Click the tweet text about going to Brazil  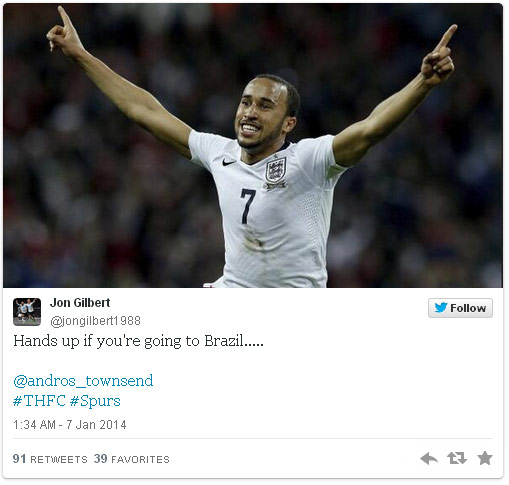[138, 341]
